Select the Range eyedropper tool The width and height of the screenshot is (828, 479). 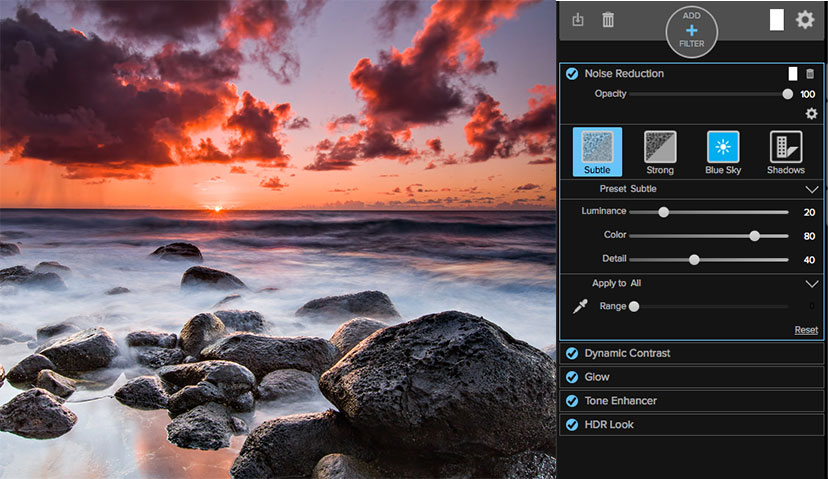pyautogui.click(x=579, y=306)
